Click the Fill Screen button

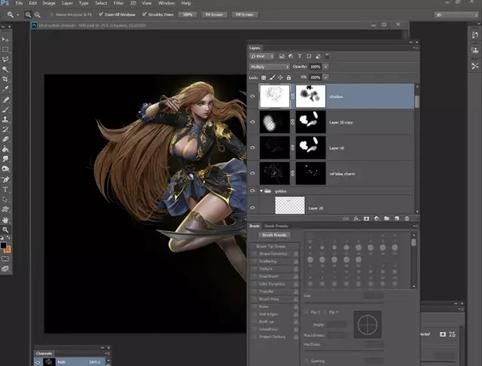244,15
